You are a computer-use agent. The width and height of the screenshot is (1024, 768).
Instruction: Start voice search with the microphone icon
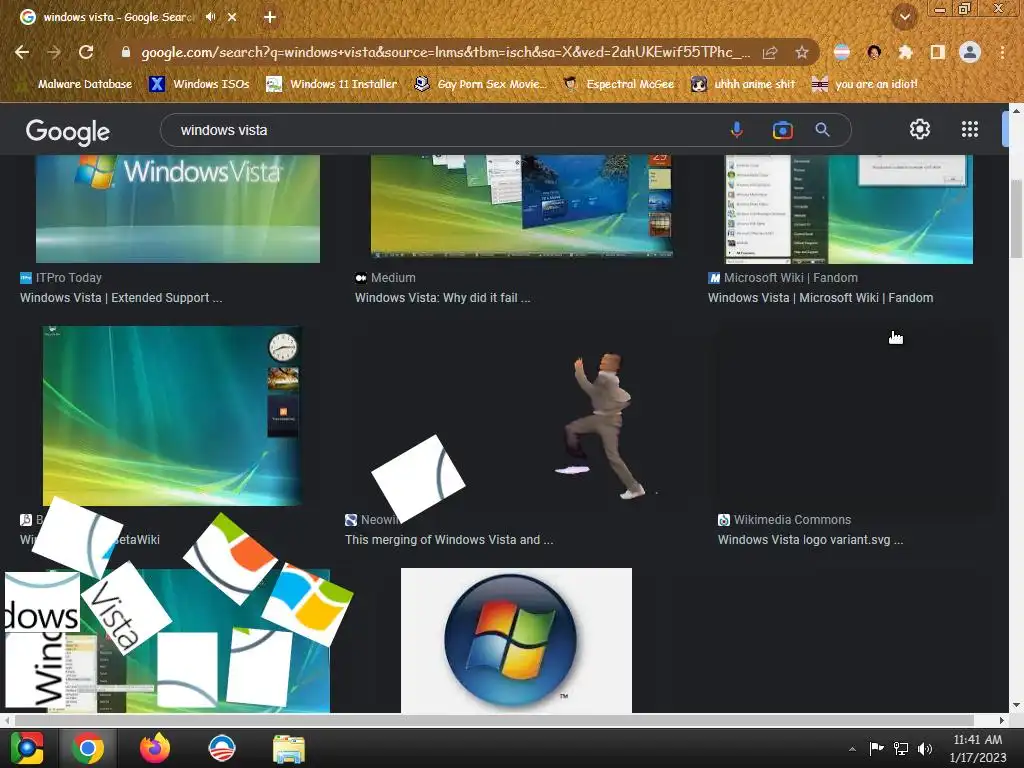[x=737, y=130]
